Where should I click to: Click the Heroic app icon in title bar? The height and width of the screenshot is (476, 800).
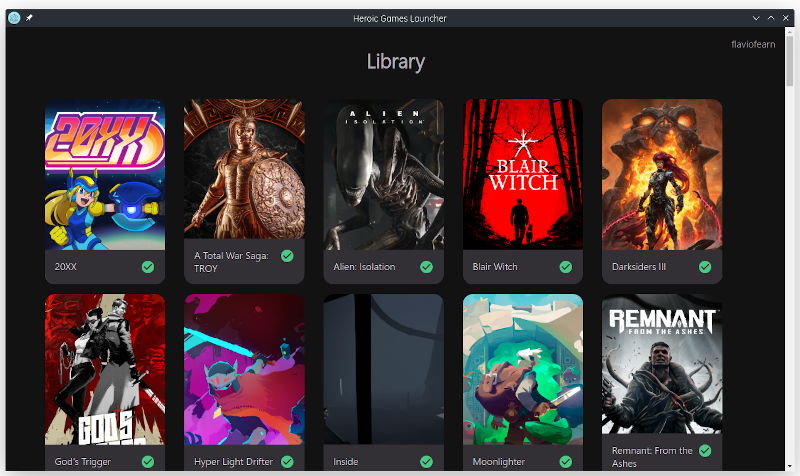(x=14, y=18)
